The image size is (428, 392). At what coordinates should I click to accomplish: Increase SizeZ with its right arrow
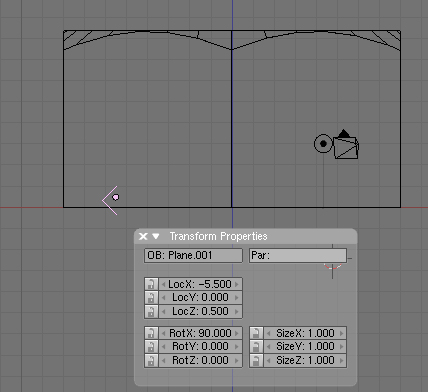342,360
